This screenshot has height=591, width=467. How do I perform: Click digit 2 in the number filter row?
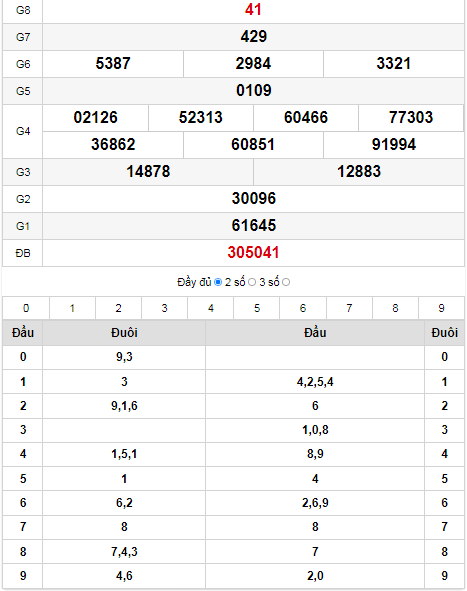pos(118,308)
